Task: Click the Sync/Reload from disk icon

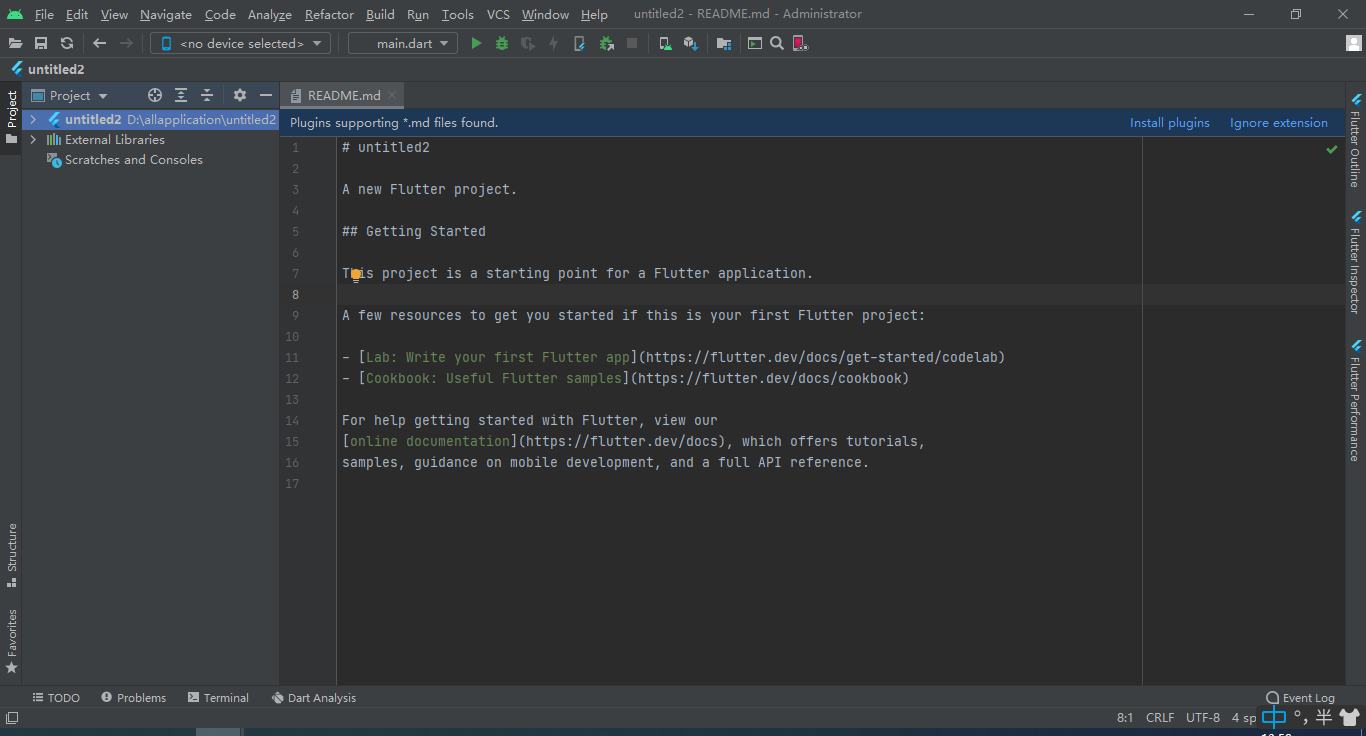Action: click(67, 43)
